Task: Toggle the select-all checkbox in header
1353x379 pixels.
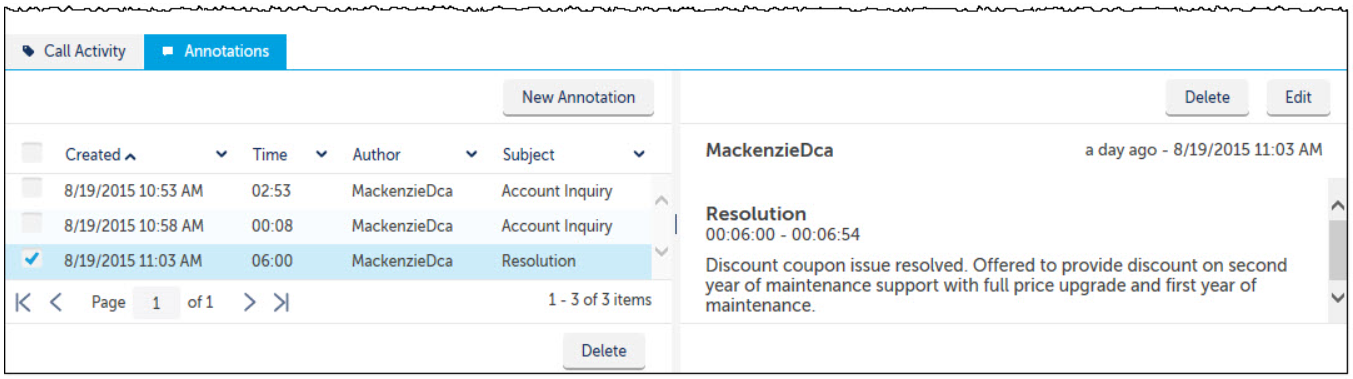Action: coord(32,153)
